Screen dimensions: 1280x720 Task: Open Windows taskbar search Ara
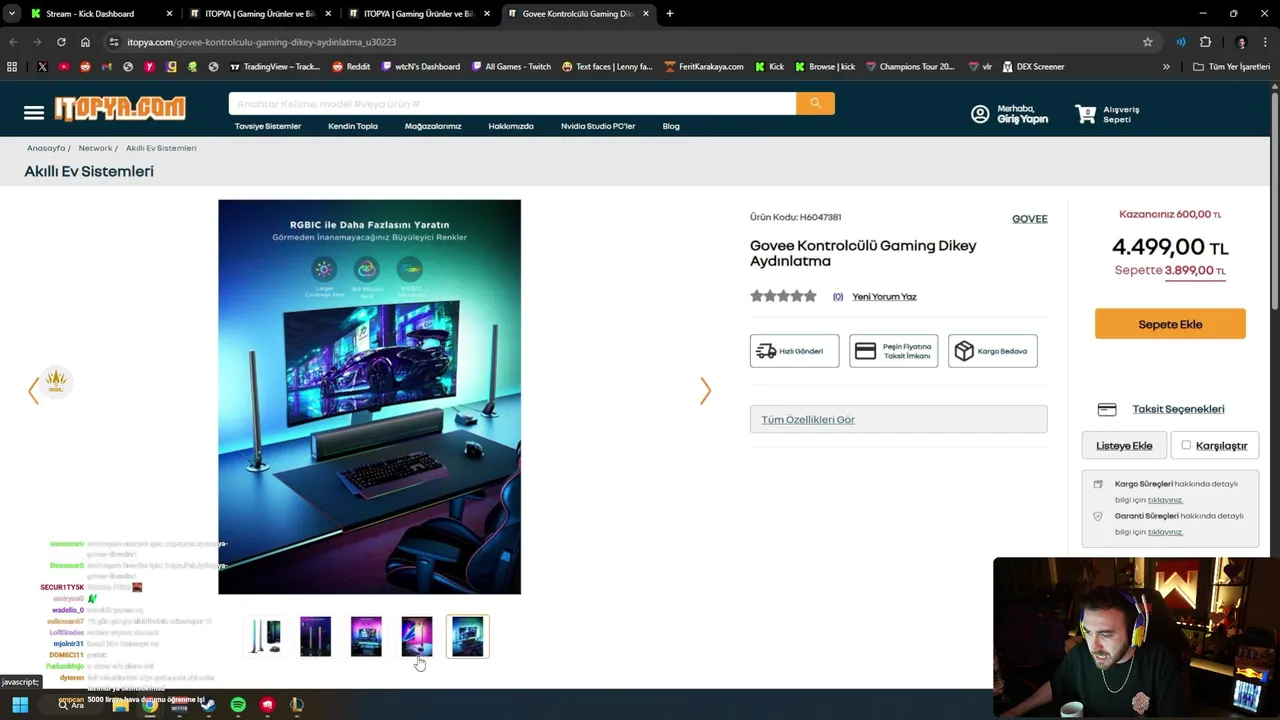pos(70,705)
